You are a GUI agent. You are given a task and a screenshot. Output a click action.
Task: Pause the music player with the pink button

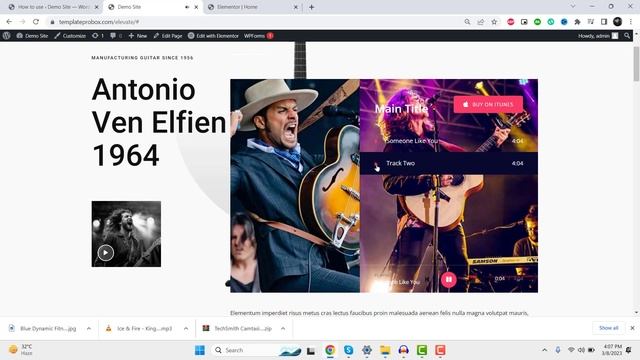coord(449,280)
